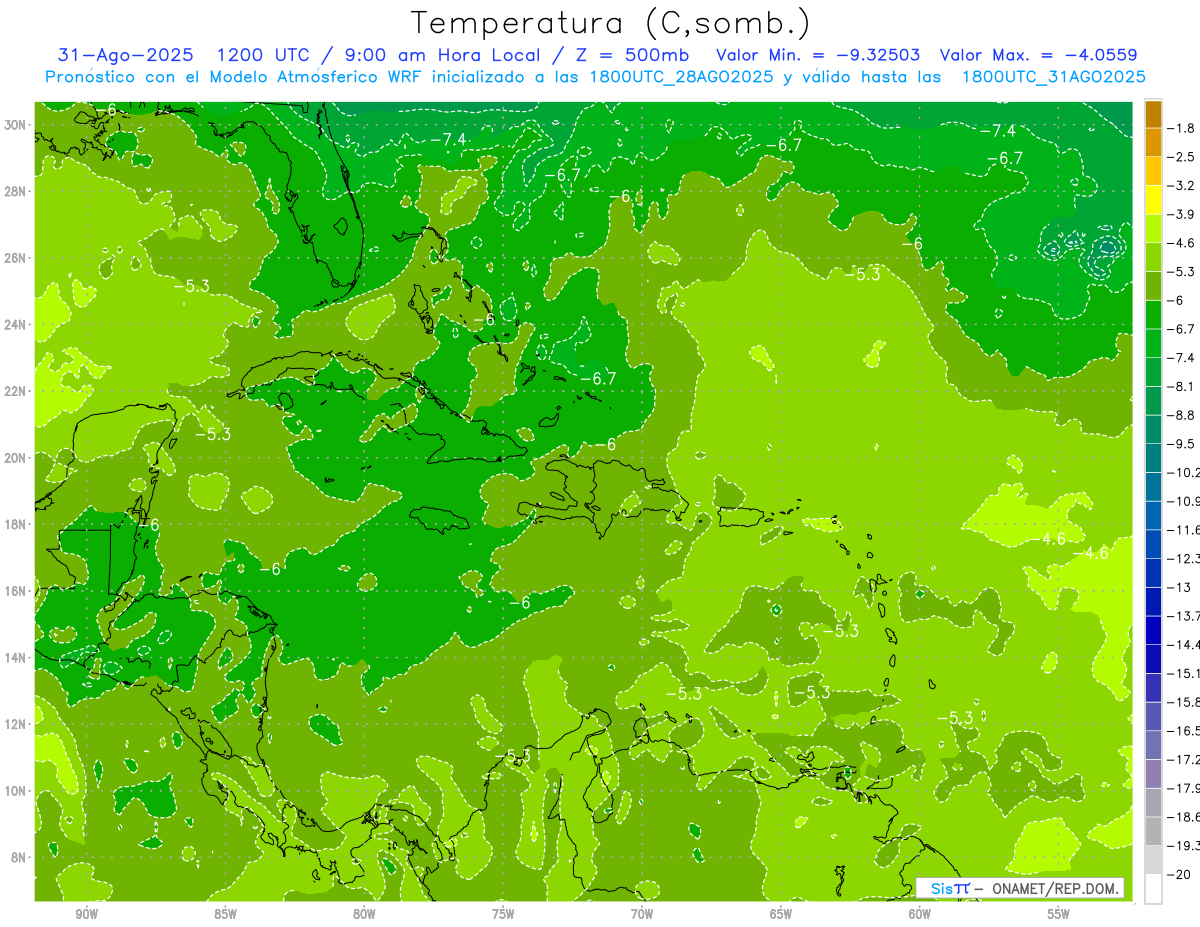Click the colorbar legend value "-3.9"
The width and height of the screenshot is (1200, 927).
(1182, 214)
